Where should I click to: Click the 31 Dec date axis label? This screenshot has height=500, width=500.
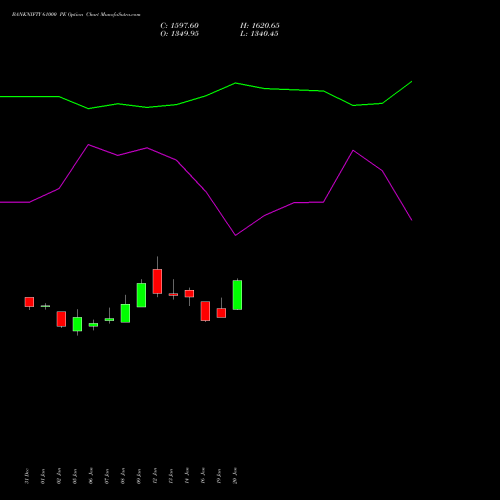coord(27,476)
